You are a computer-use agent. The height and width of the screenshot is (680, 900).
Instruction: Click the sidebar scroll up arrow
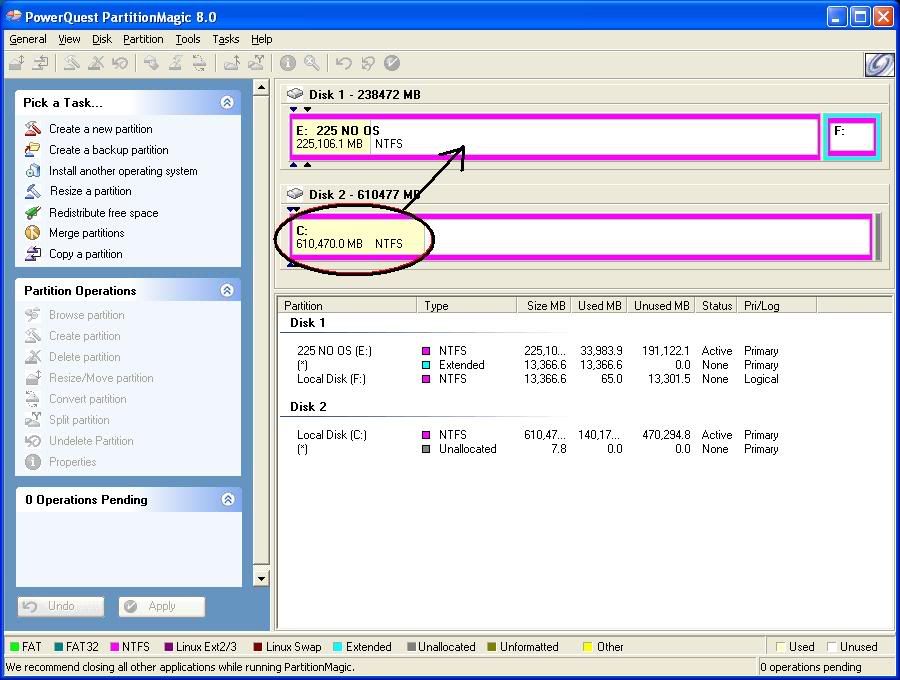pos(261,88)
